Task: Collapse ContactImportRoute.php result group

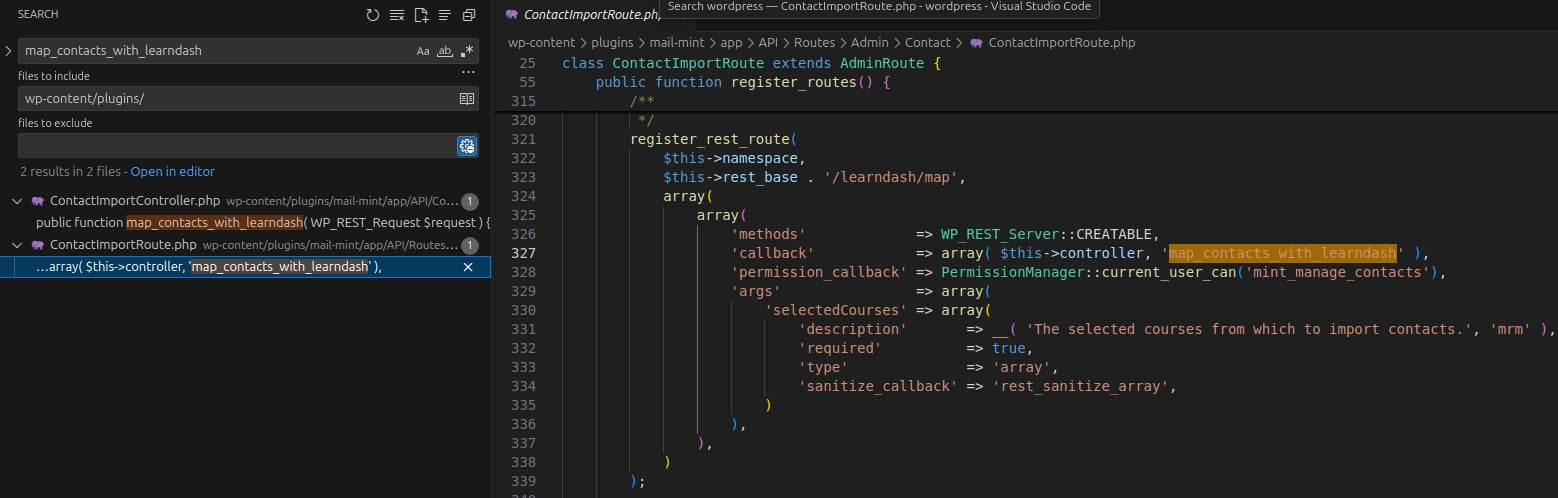Action: 17,245
